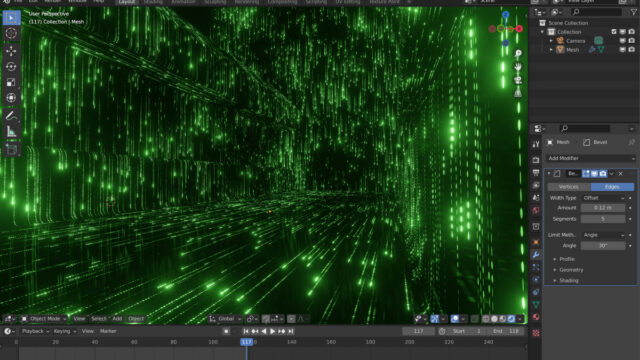The image size is (640, 360).
Task: Open Global transform orientation dropdown
Action: tap(225, 319)
